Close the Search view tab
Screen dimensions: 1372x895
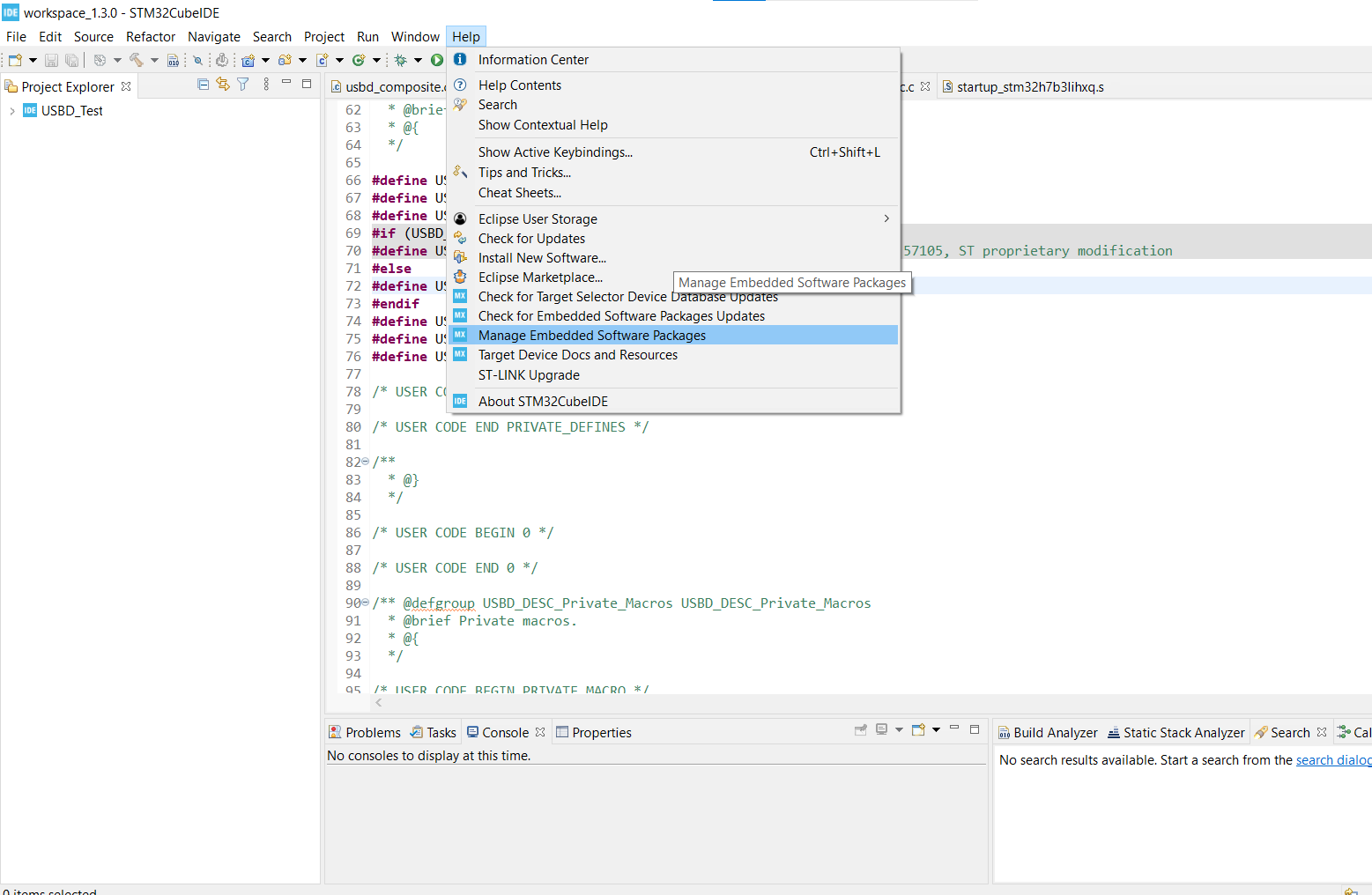coord(1322,733)
